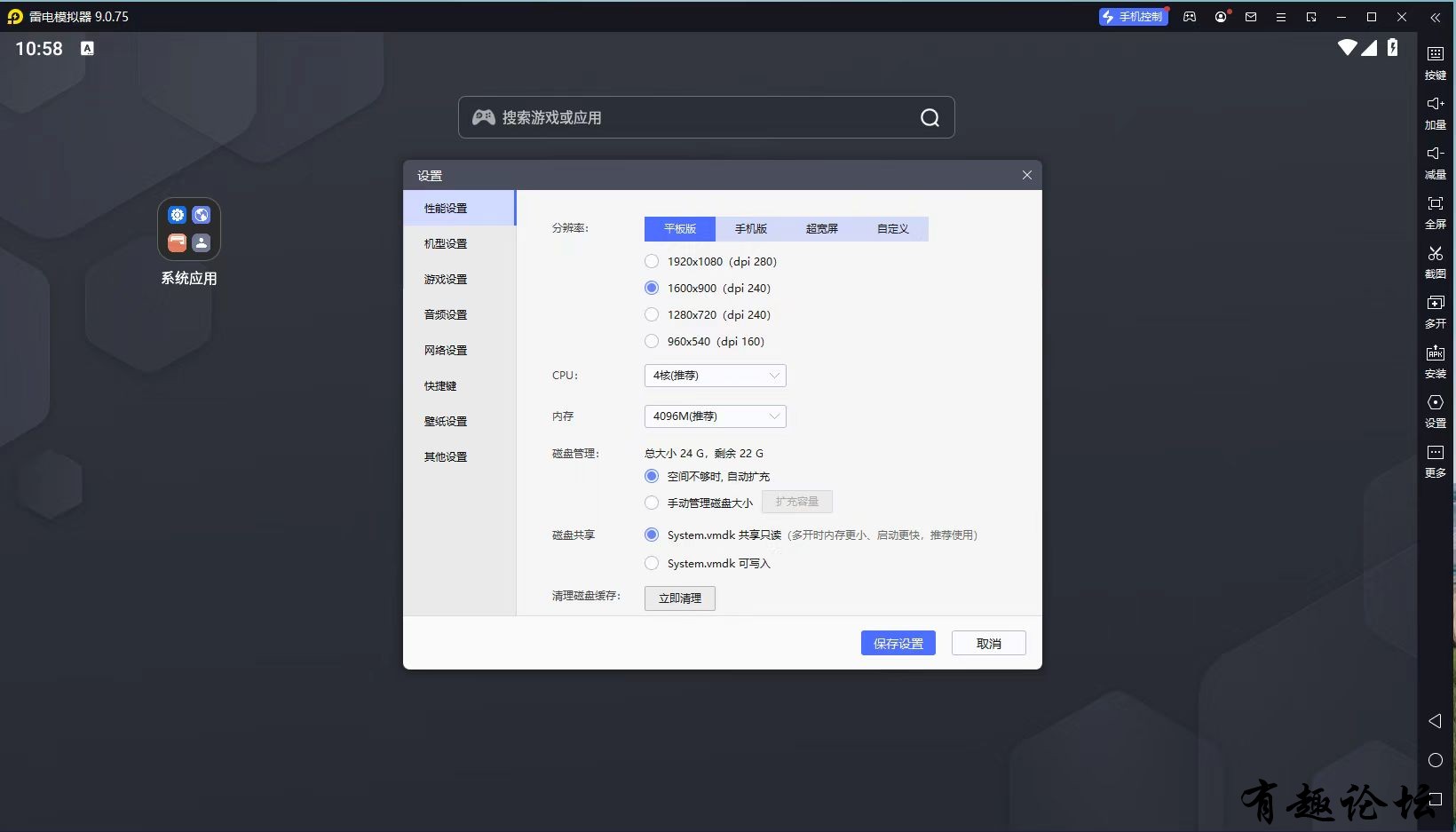Click the gamepad icon in search bar
The image size is (1456, 832).
(x=483, y=117)
